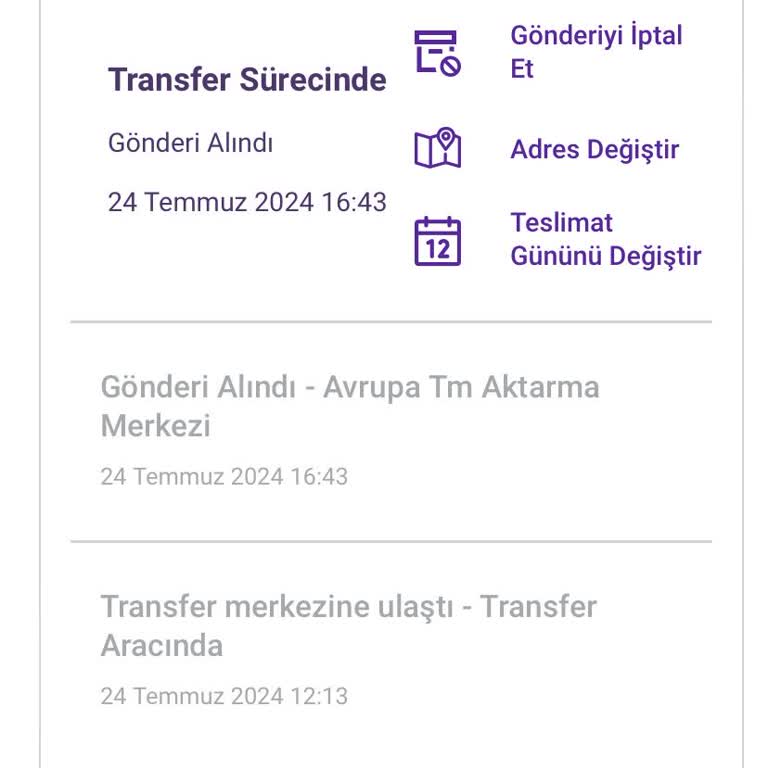Open the Gönderi Alındı - Avrupa Tm Aktarma entry
Screen dimensions: 768x768
pyautogui.click(x=349, y=388)
